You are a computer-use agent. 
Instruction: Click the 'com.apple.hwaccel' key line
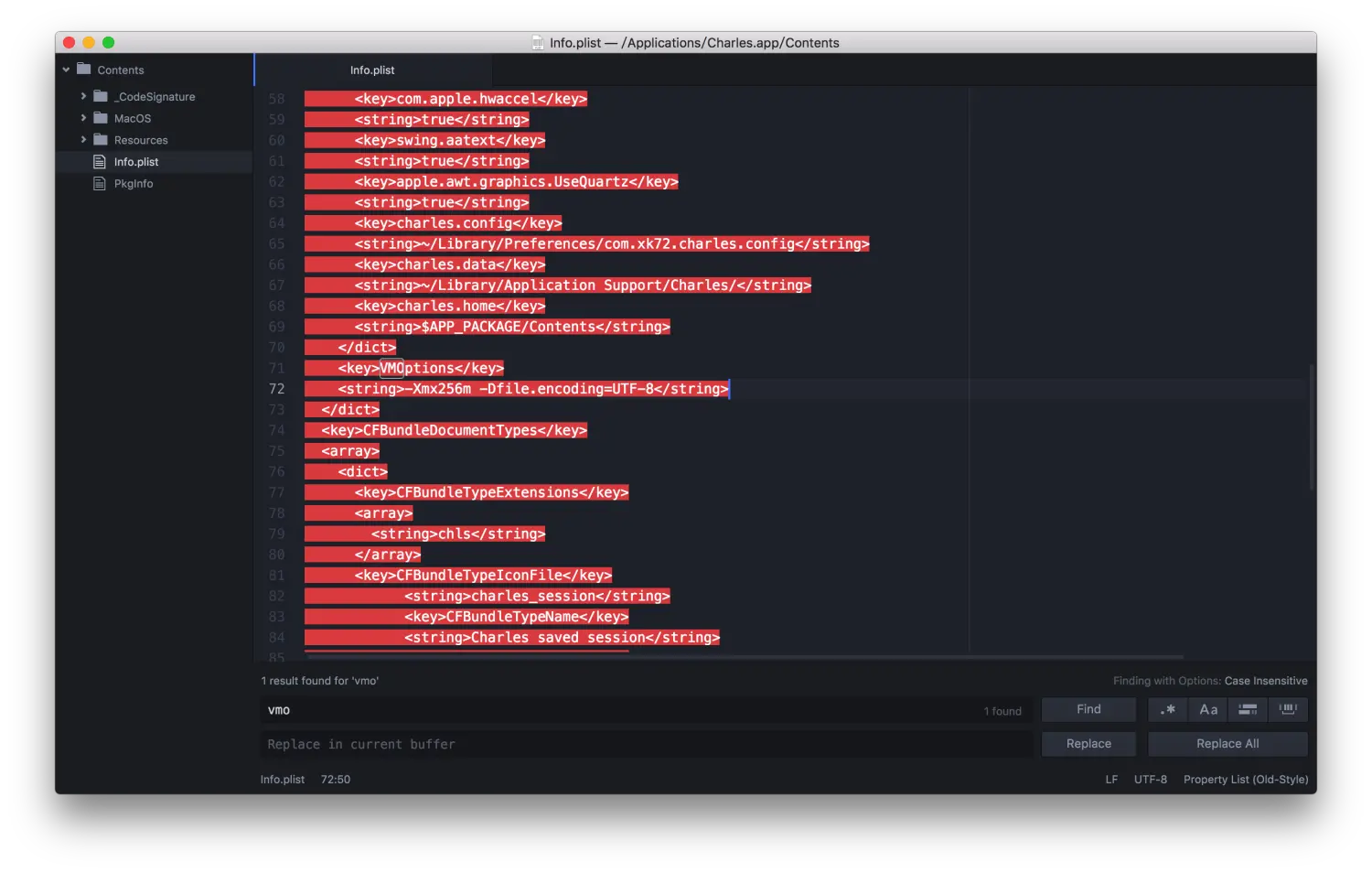tap(471, 99)
